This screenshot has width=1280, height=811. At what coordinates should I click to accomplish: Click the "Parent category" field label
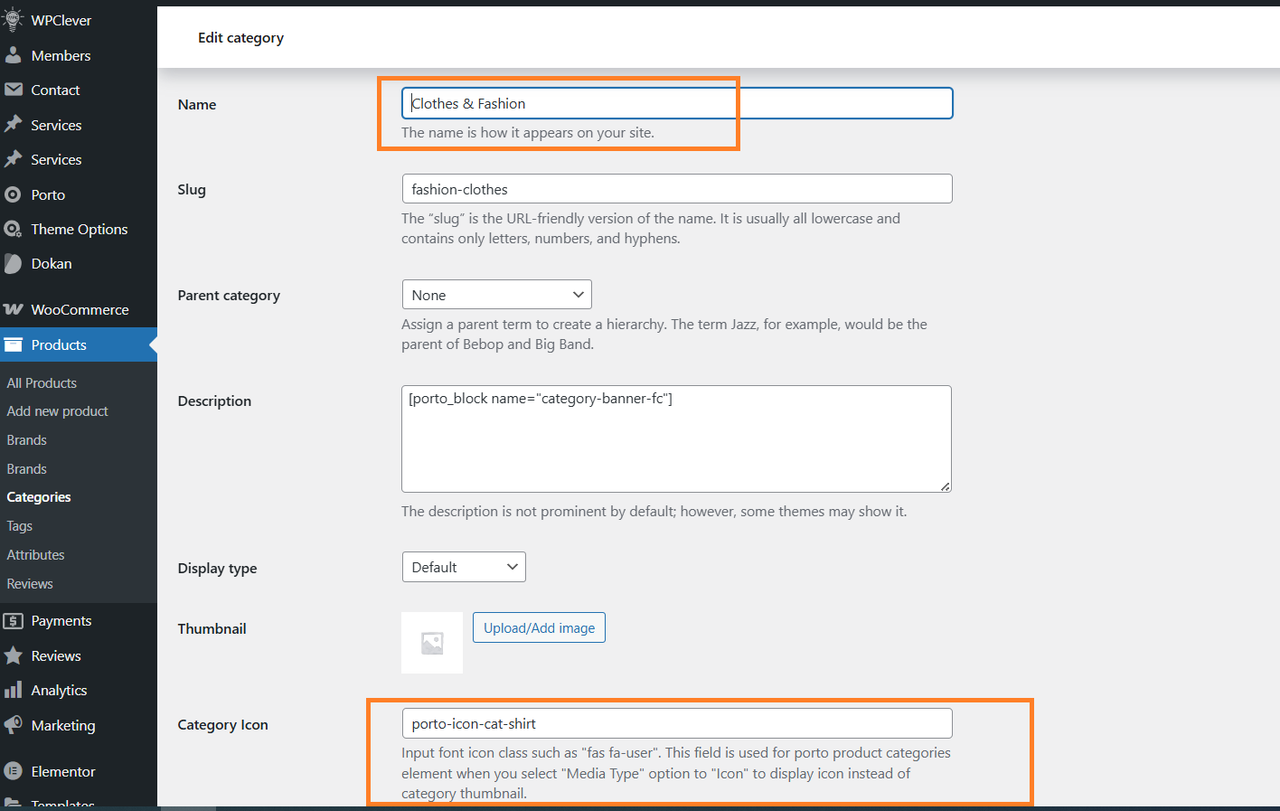[229, 296]
